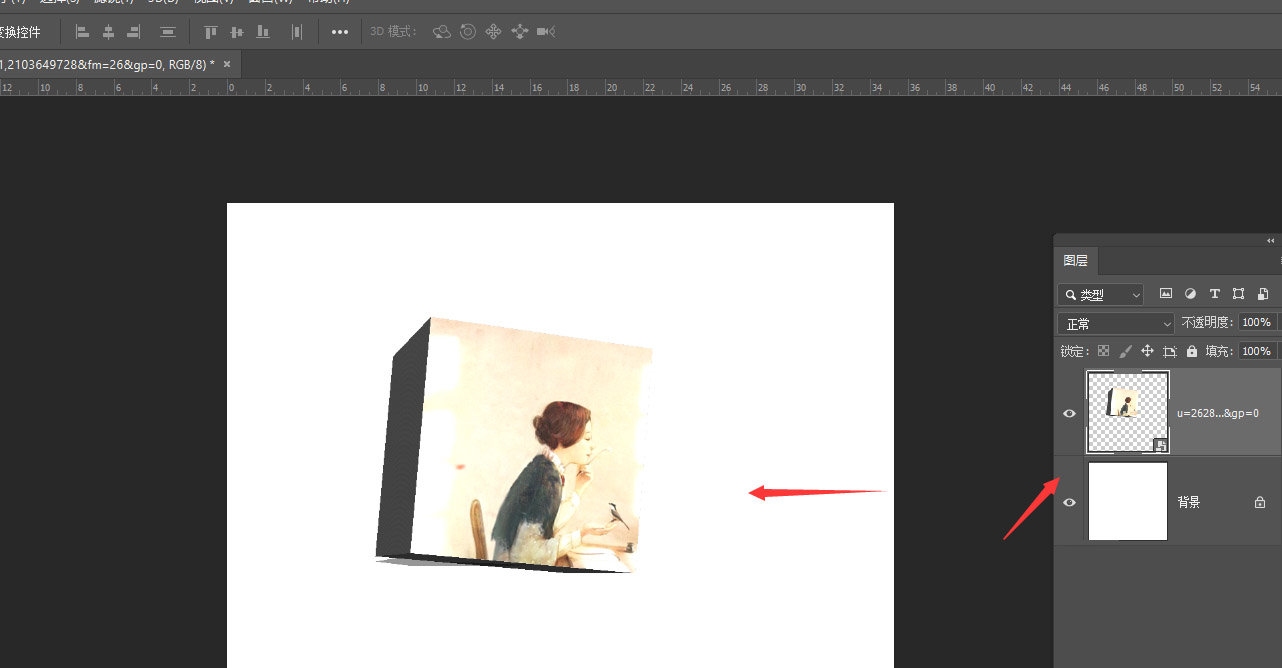Enable lock transparent pixels in Layers panel

pyautogui.click(x=1103, y=351)
